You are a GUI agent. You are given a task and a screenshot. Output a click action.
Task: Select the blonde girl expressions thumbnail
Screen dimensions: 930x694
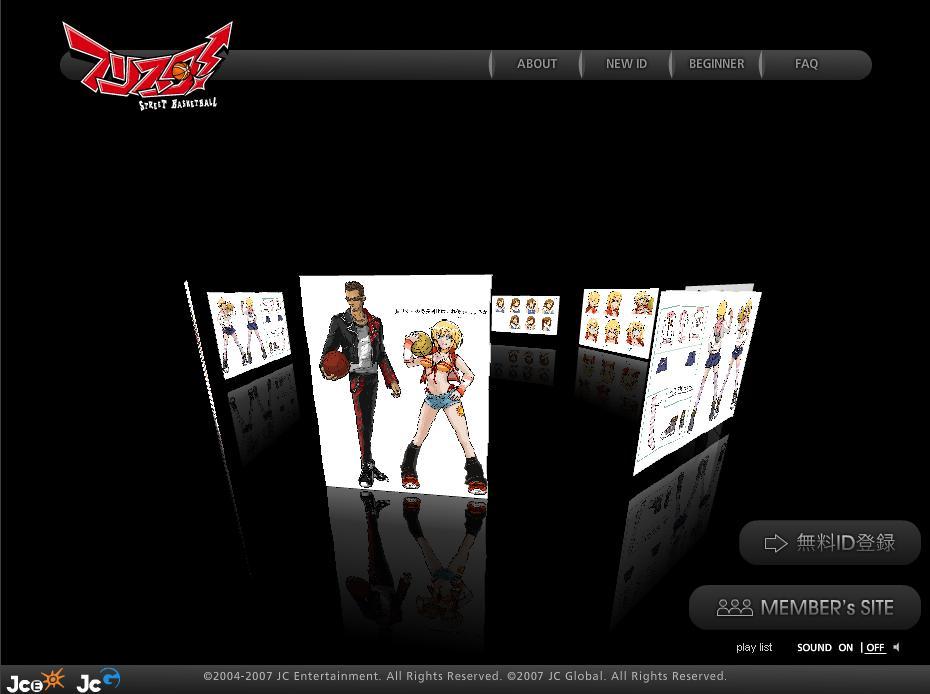[x=617, y=322]
